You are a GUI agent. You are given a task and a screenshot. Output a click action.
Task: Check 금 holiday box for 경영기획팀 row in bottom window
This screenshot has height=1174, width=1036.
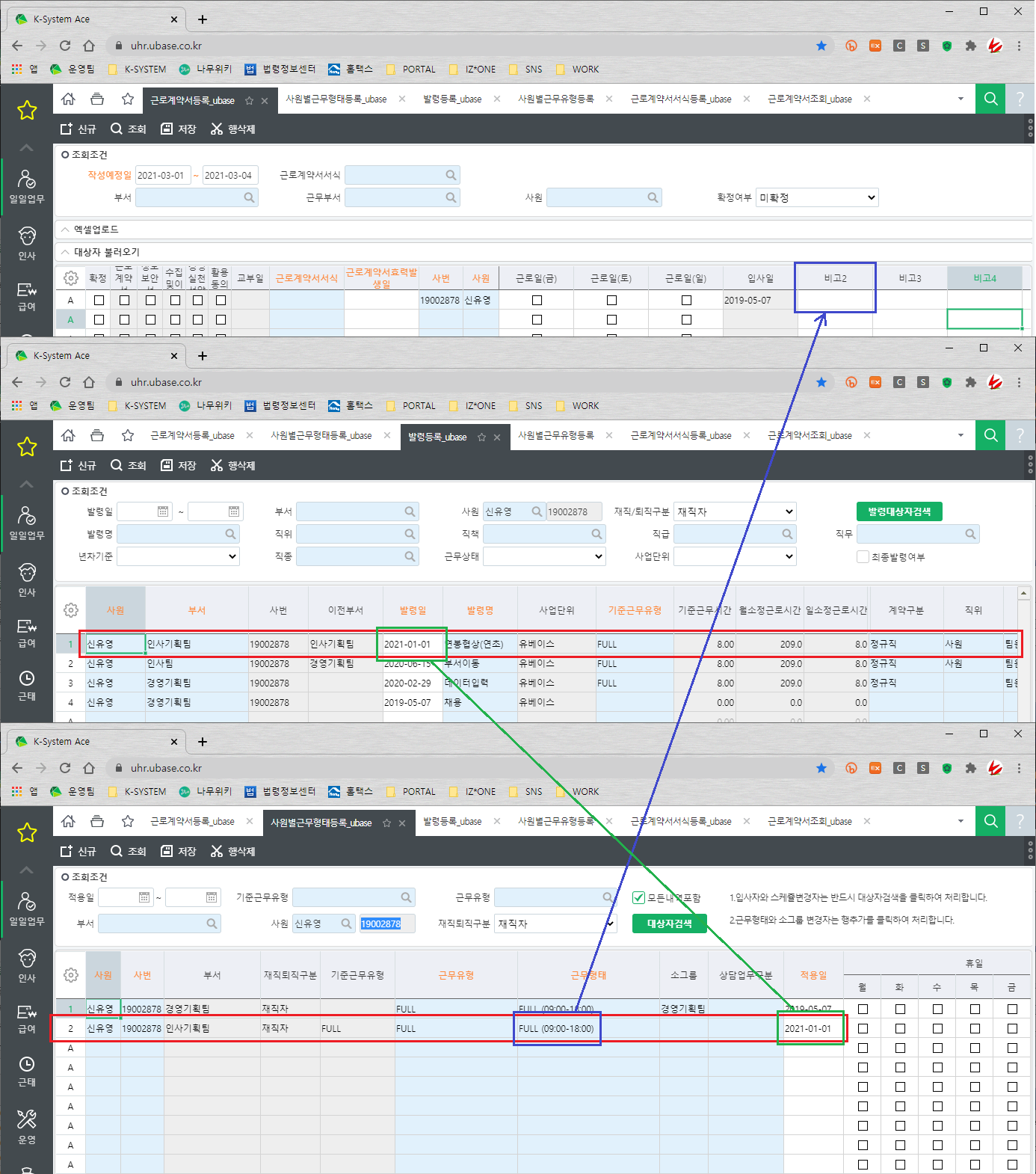[1012, 1009]
